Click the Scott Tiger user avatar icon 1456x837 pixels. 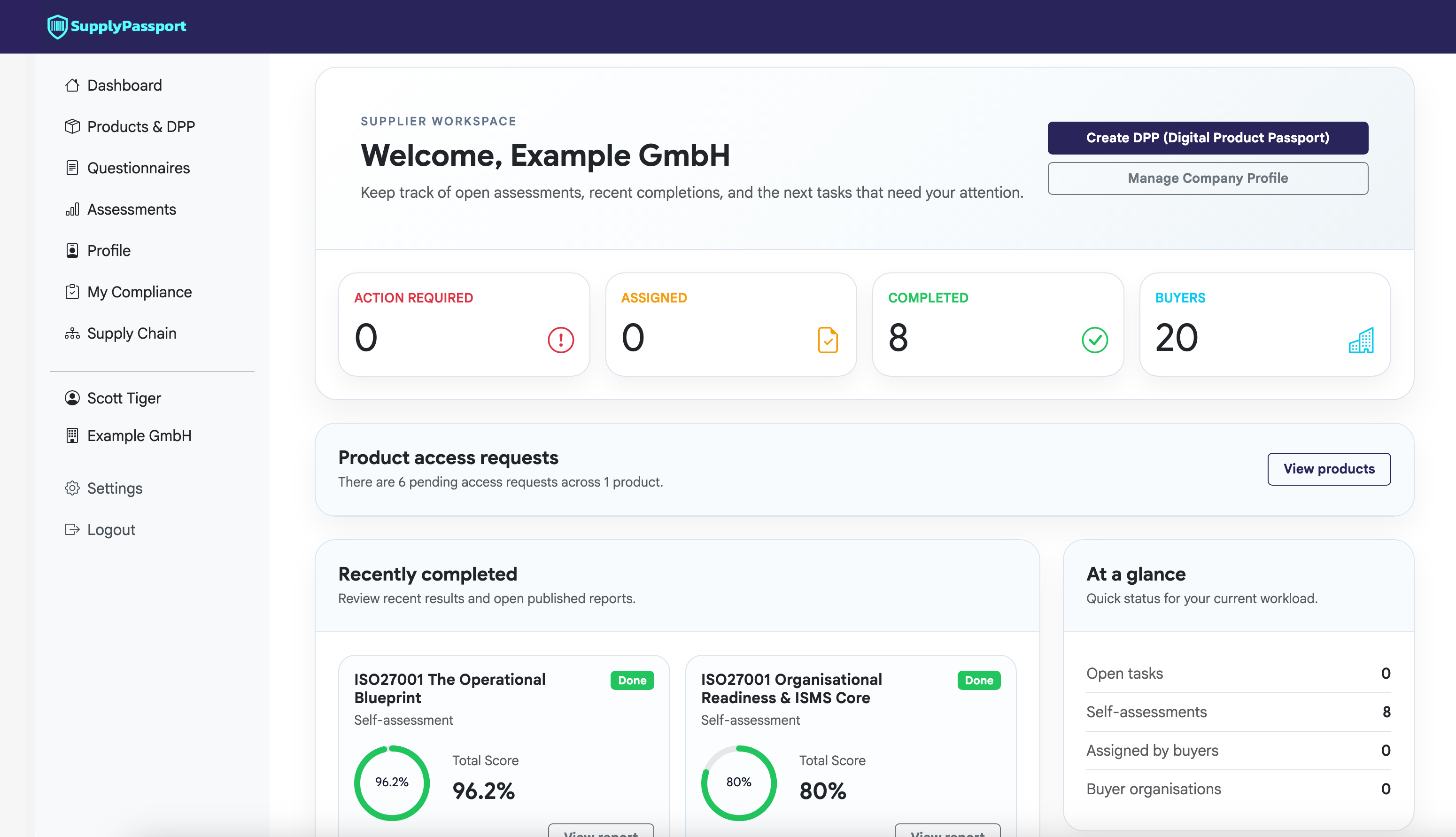[72, 398]
